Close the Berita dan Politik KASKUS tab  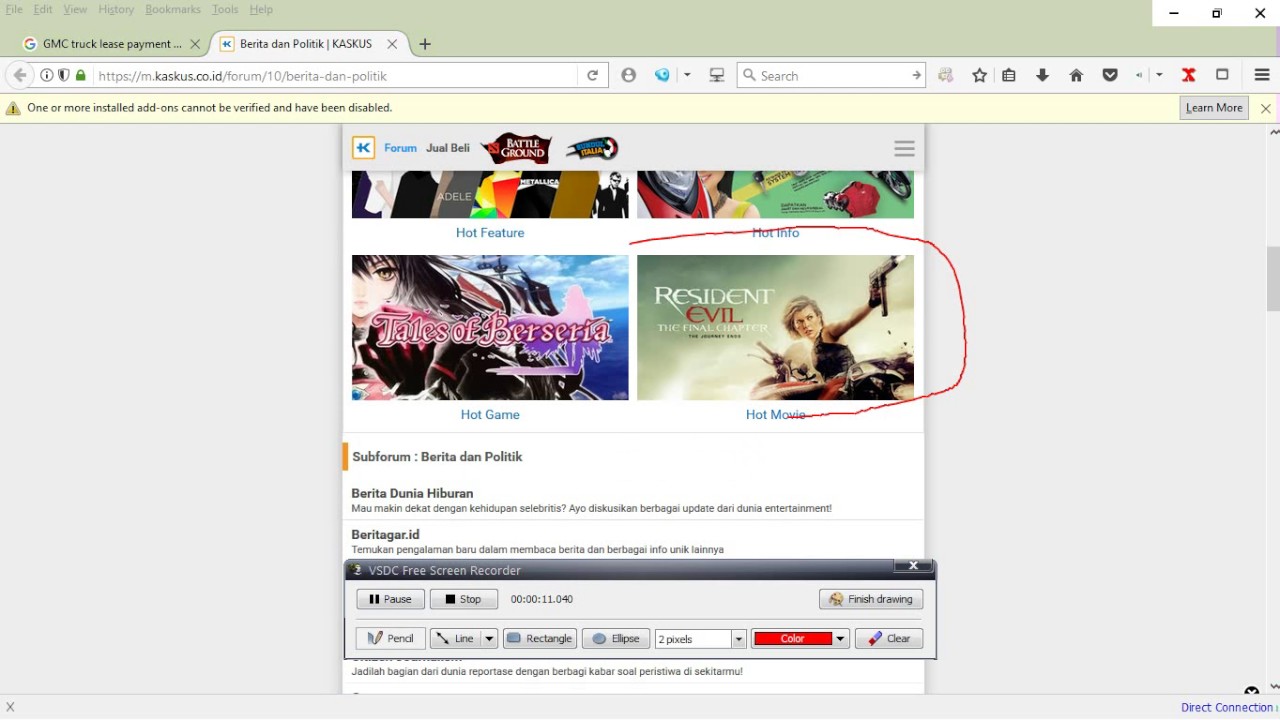(x=392, y=44)
